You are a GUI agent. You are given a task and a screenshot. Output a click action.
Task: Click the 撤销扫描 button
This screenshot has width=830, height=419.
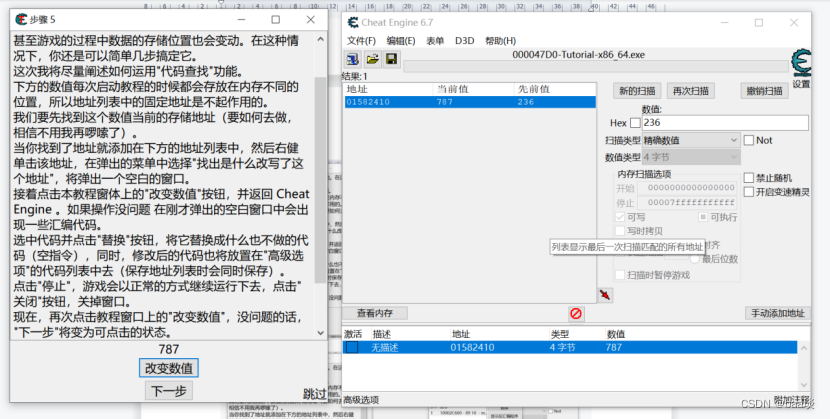764,90
